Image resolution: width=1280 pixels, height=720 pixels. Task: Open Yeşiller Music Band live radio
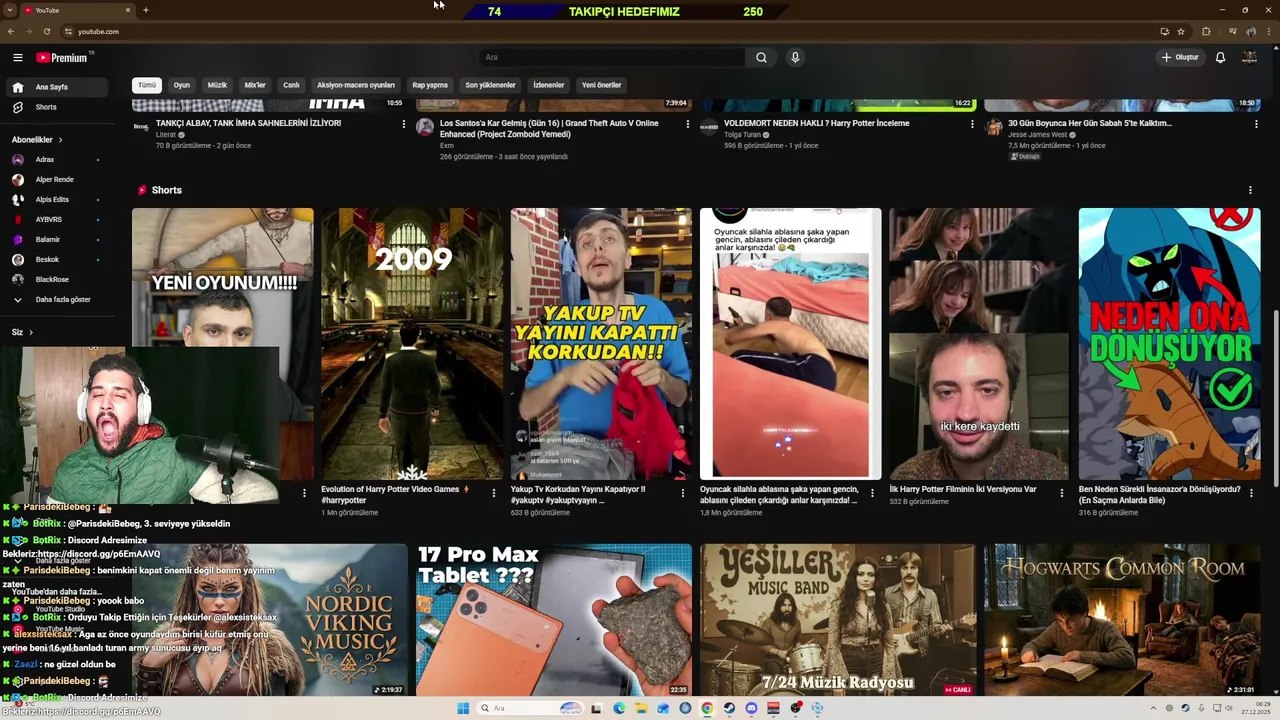pyautogui.click(x=838, y=620)
